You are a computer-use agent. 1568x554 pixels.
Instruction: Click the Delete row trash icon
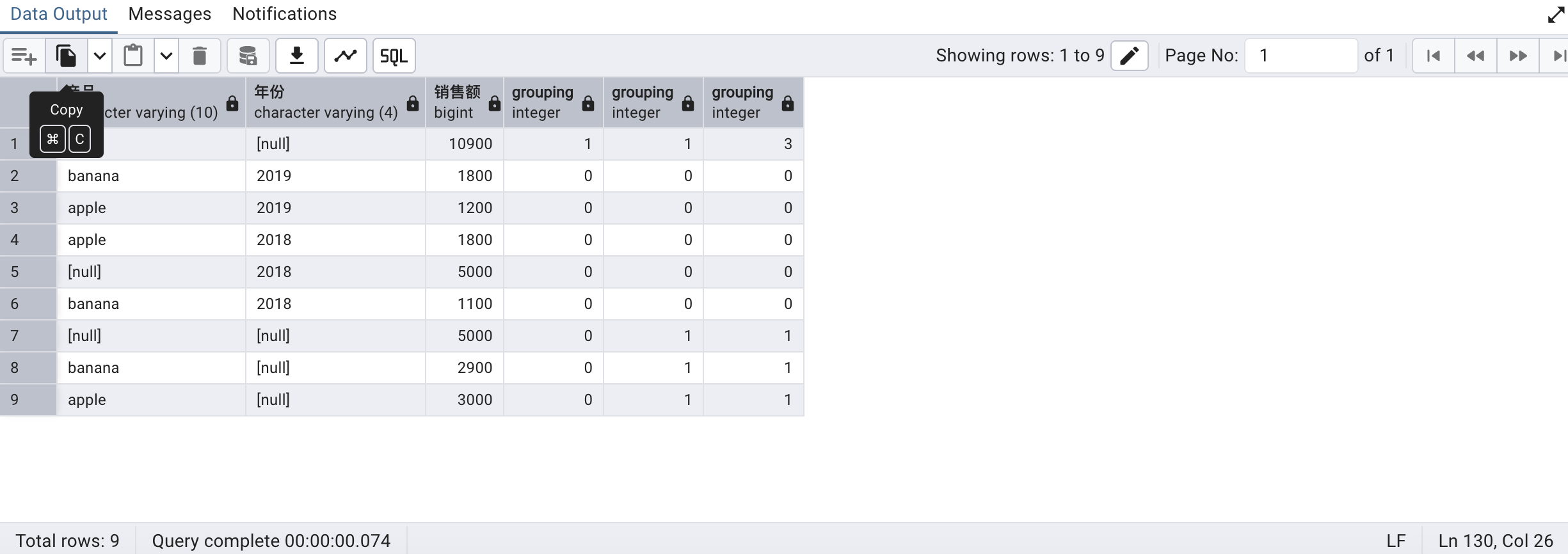(200, 56)
